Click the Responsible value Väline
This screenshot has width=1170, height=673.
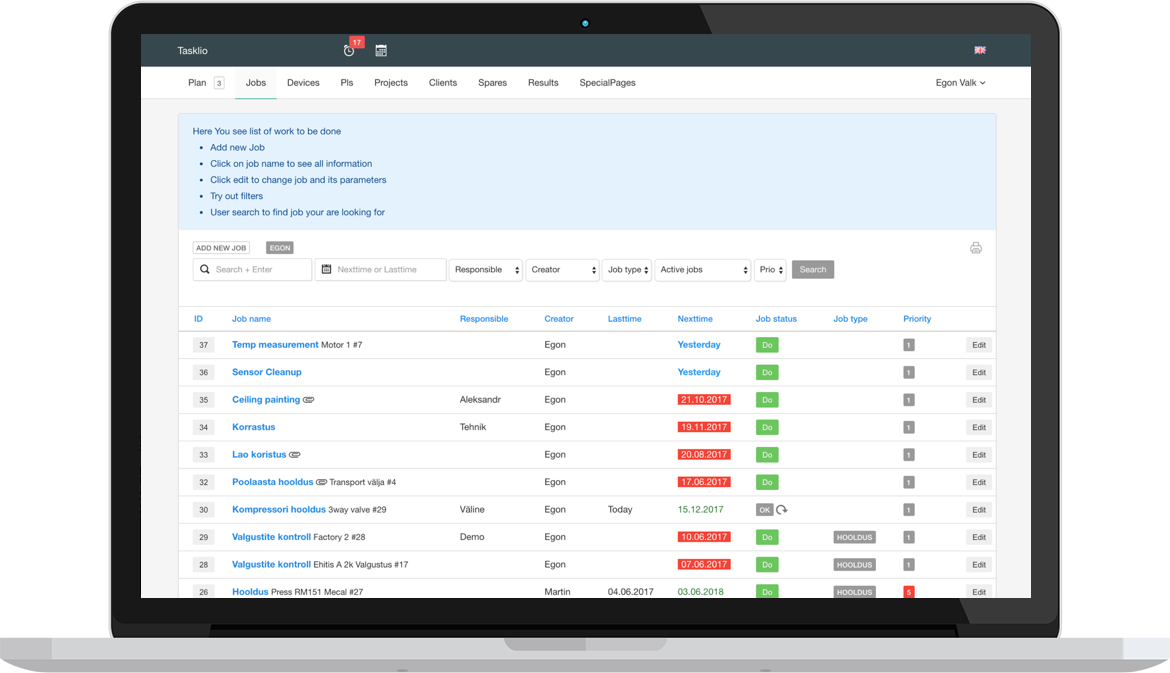coord(472,510)
